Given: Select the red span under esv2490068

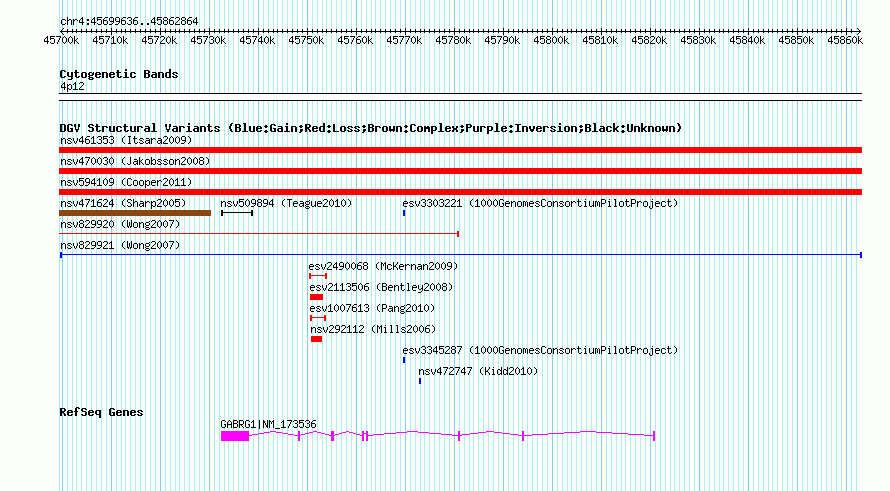Looking at the screenshot, I should (318, 276).
